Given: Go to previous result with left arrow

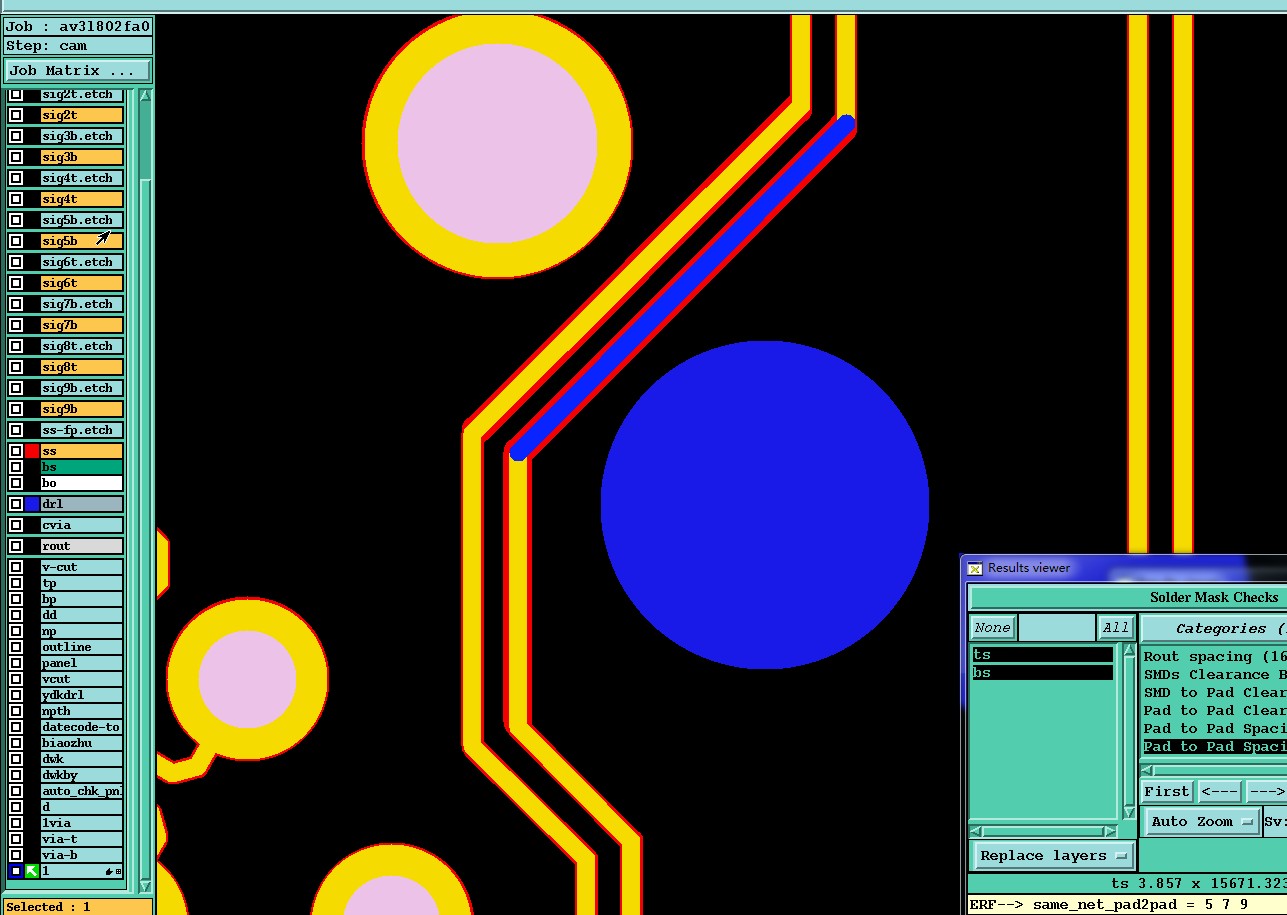Looking at the screenshot, I should [x=1219, y=791].
